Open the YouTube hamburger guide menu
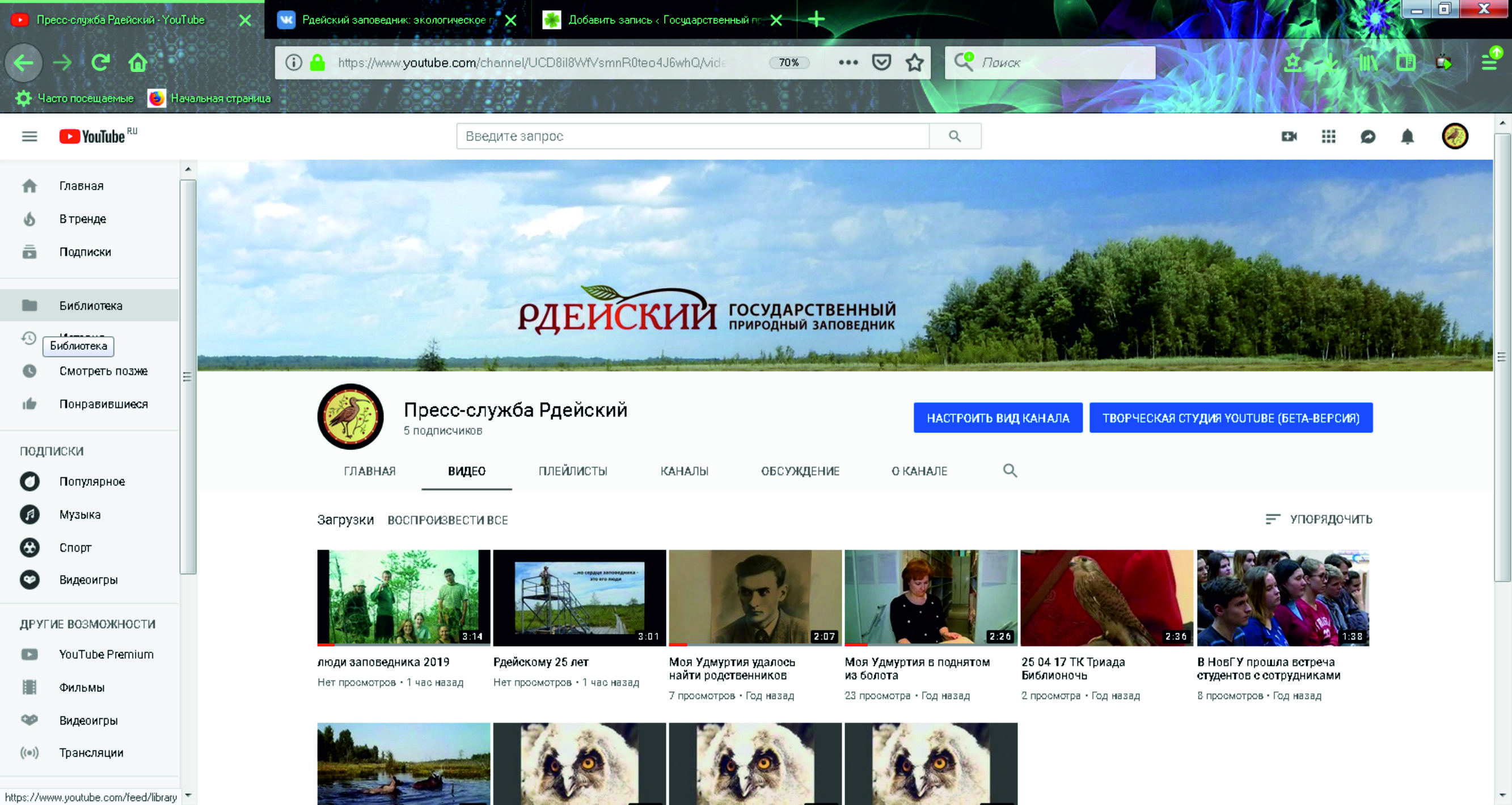Viewport: 1512px width, 805px height. point(29,136)
